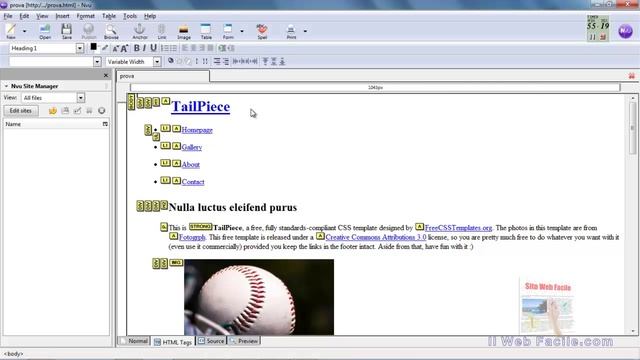Click the round stop icon in Site Manager

click(102, 111)
